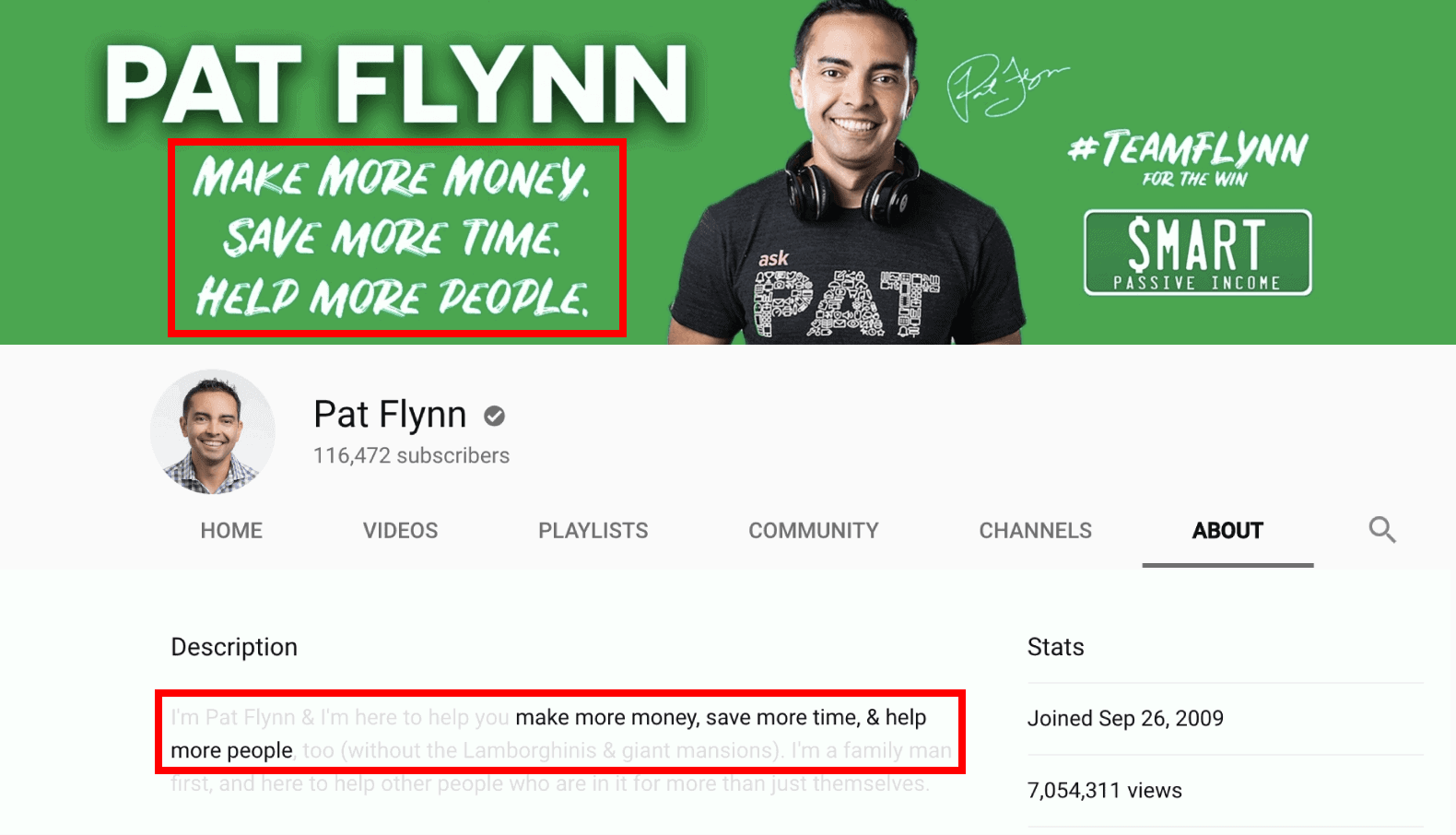This screenshot has height=835, width=1456.
Task: Click the 116,472 subscribers count
Action: [411, 455]
